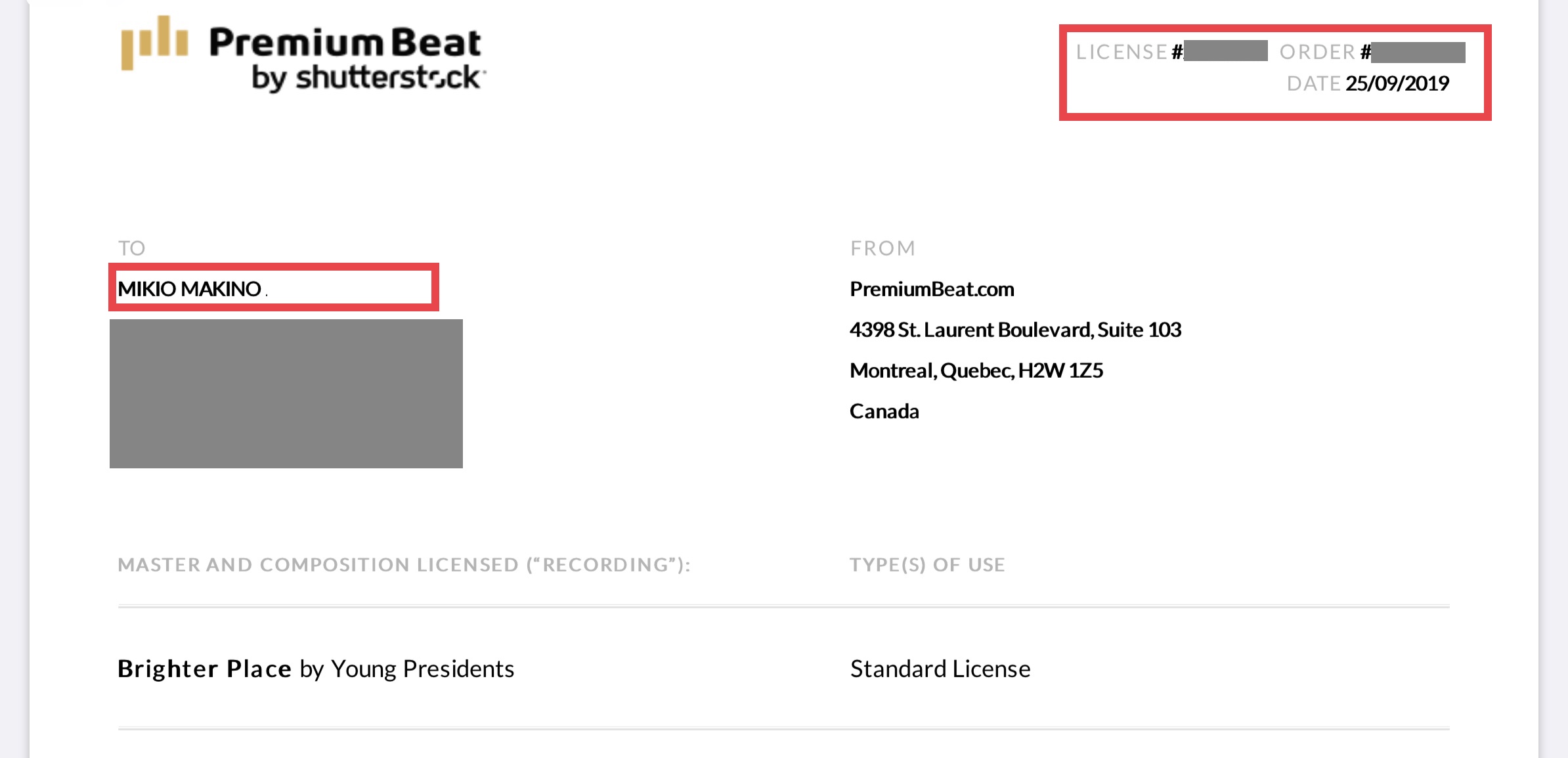Click the PremiumBeat bar-chart logo icon
The width and height of the screenshot is (1568, 758).
pyautogui.click(x=155, y=42)
